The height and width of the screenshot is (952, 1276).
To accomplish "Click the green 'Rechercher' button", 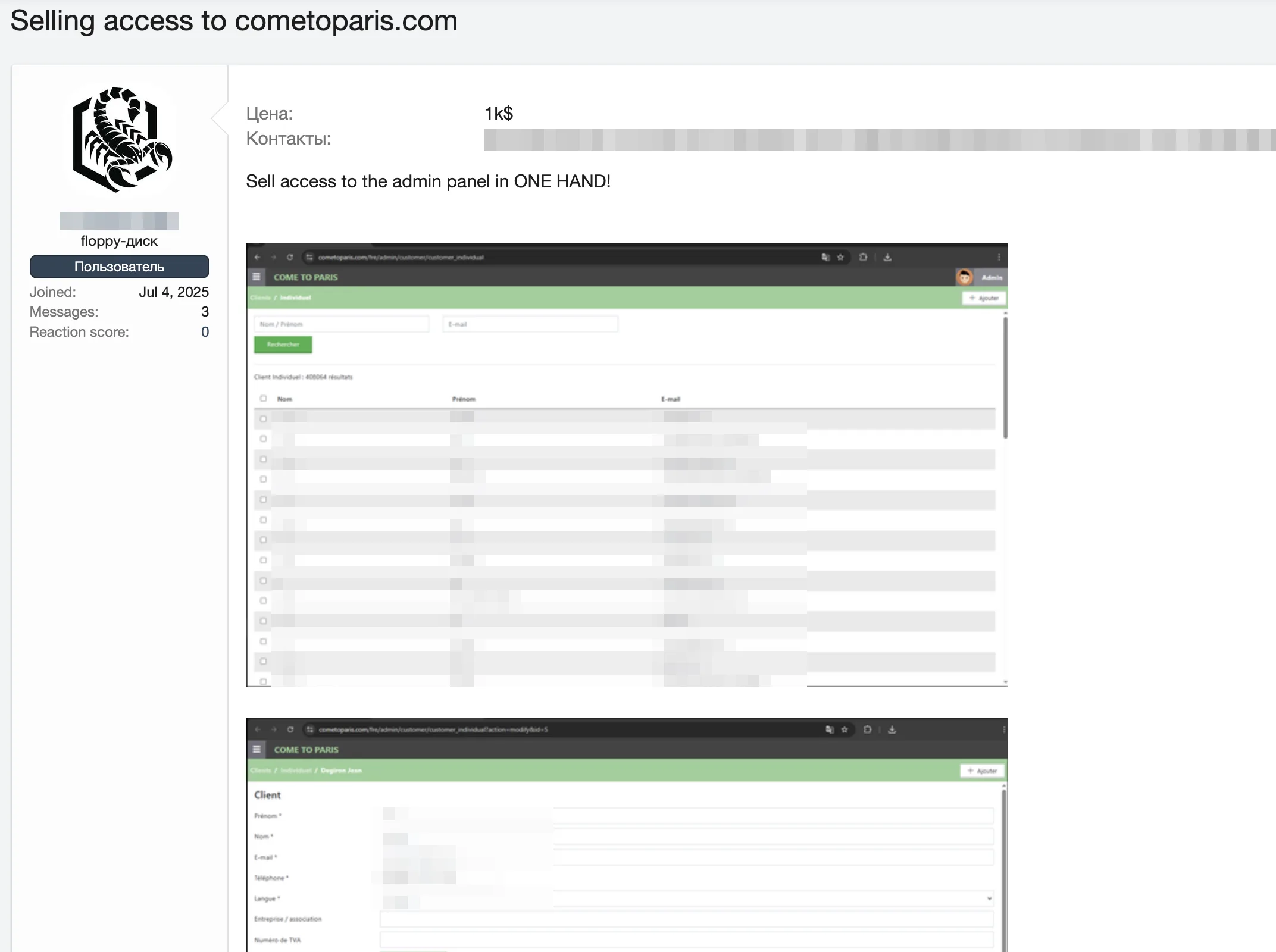I will [283, 345].
